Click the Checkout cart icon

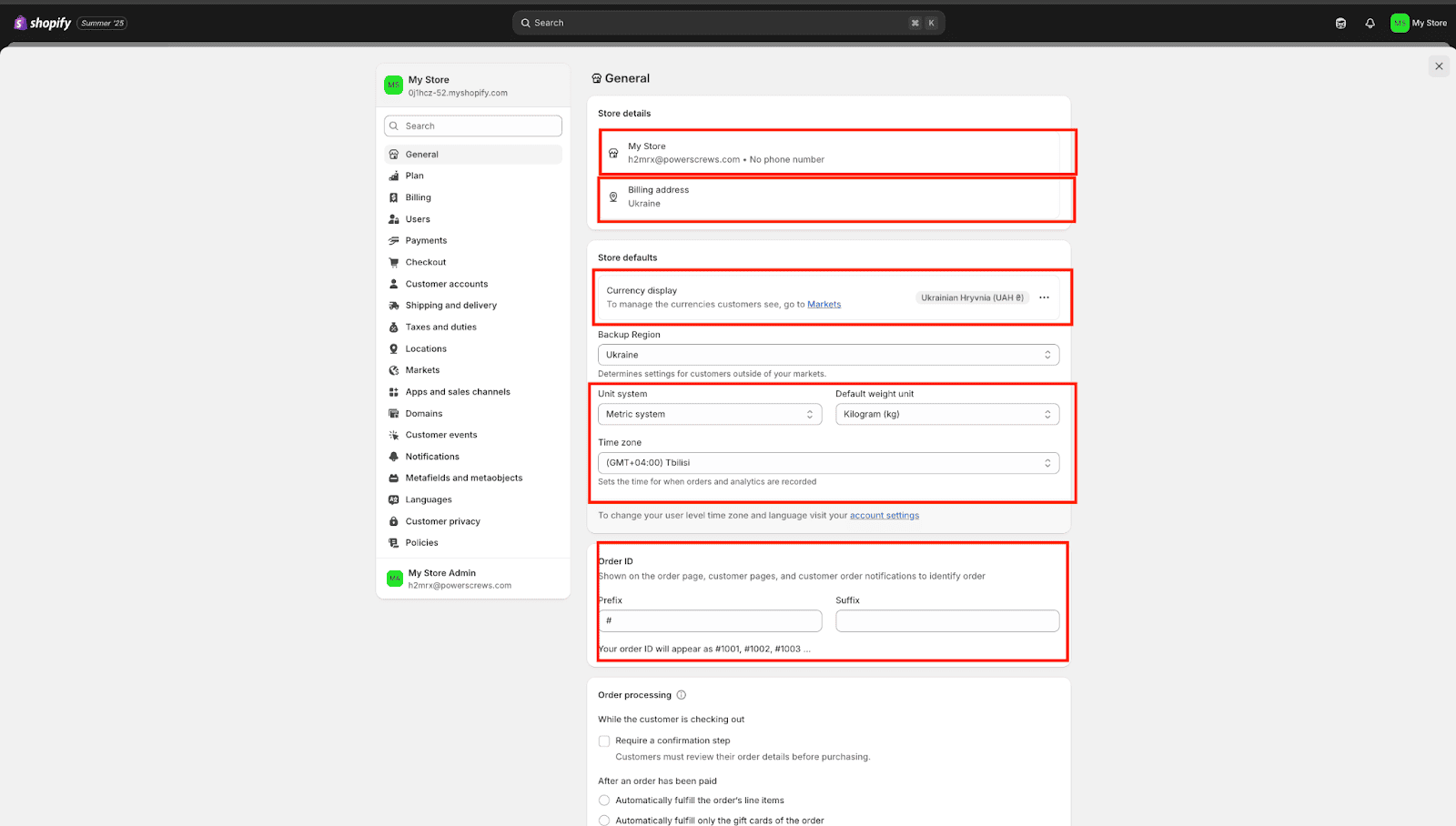coord(394,262)
